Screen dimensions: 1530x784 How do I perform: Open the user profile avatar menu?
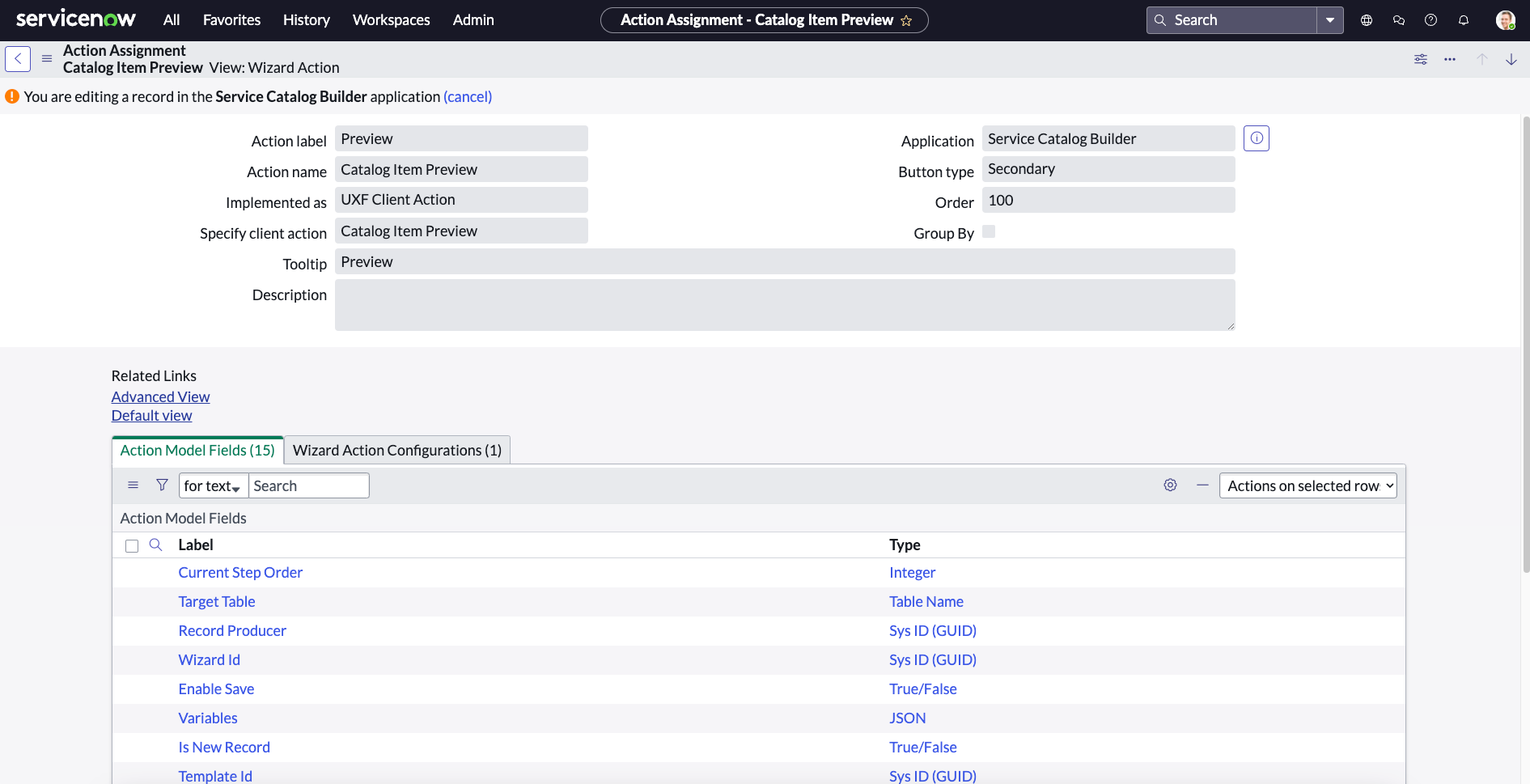[x=1506, y=20]
